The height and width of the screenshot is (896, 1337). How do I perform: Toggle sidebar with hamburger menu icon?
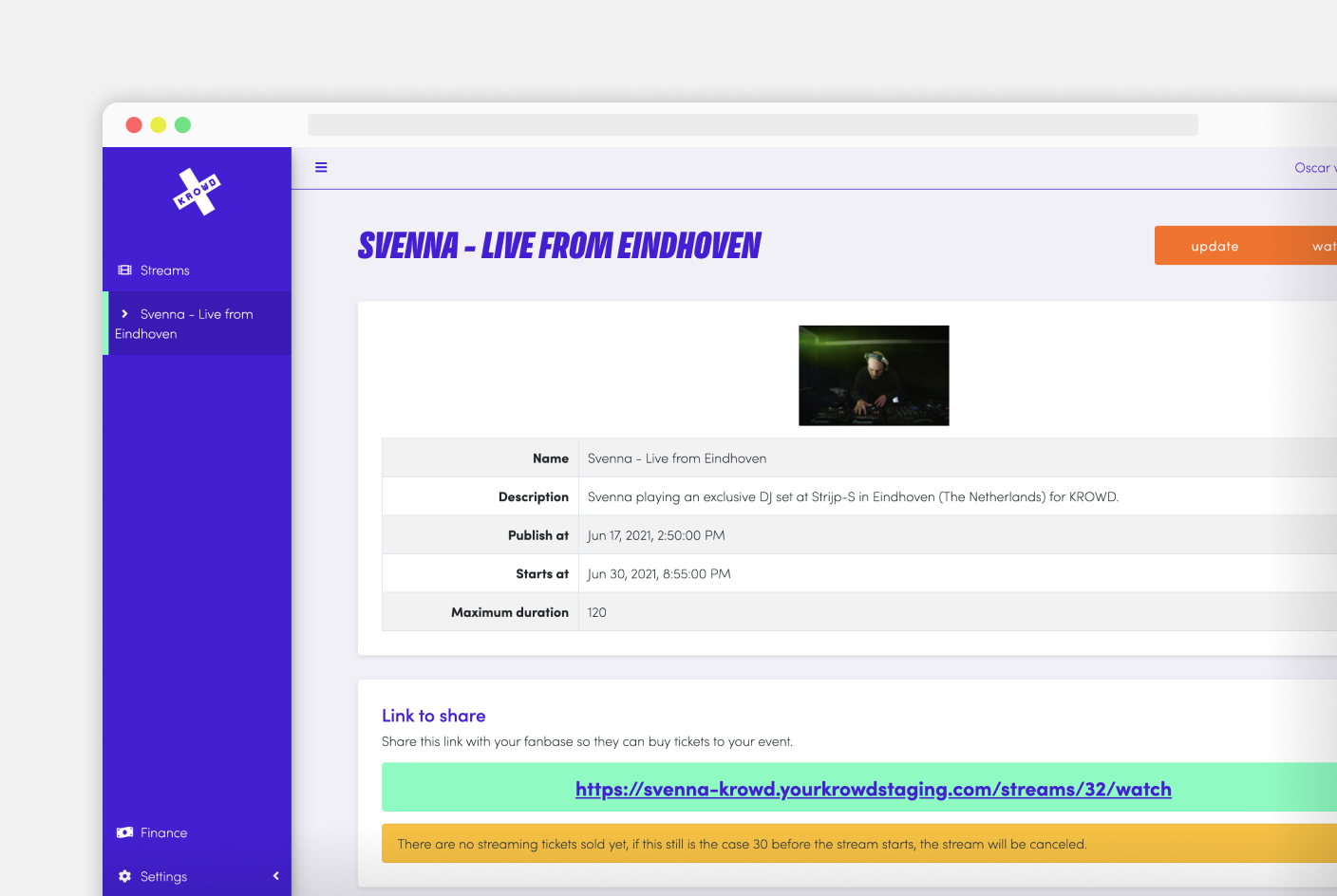click(x=321, y=167)
